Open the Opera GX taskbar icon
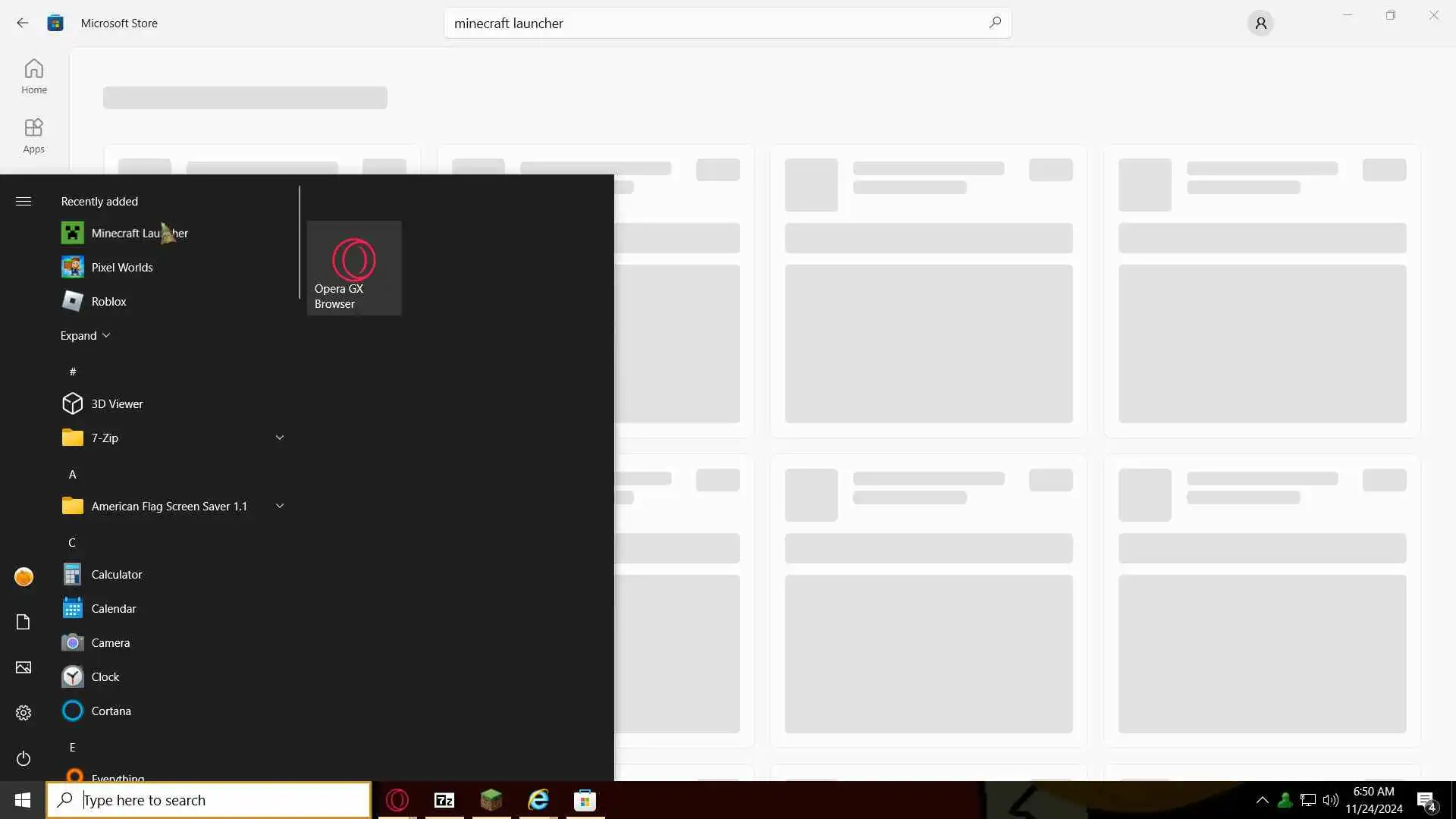This screenshot has height=819, width=1456. 397,800
